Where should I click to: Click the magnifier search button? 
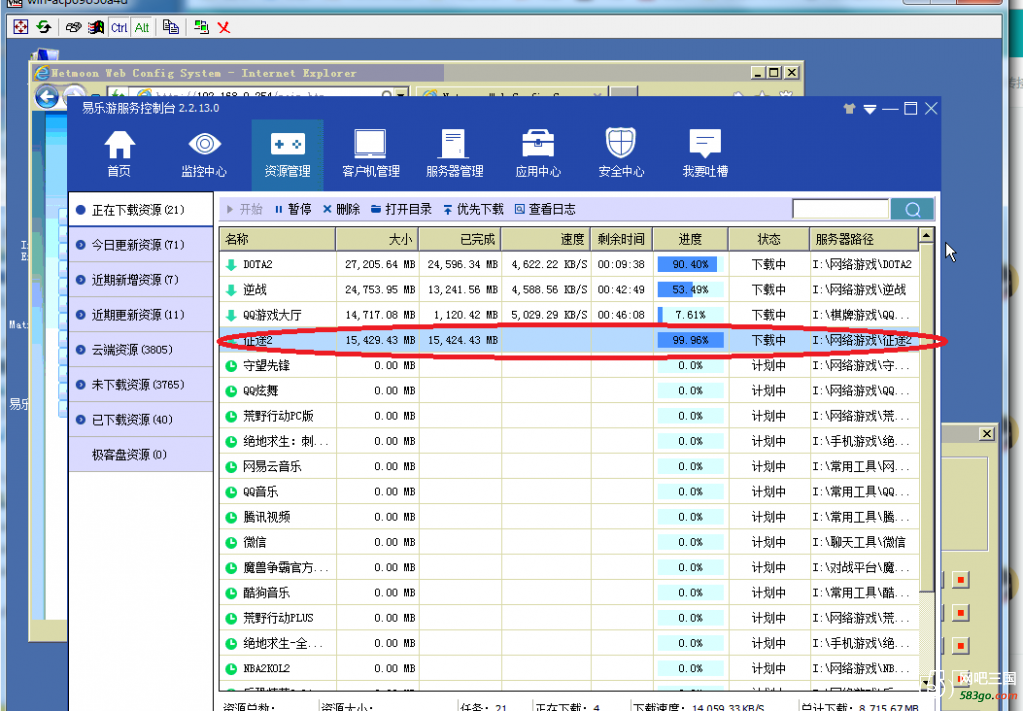(912, 209)
